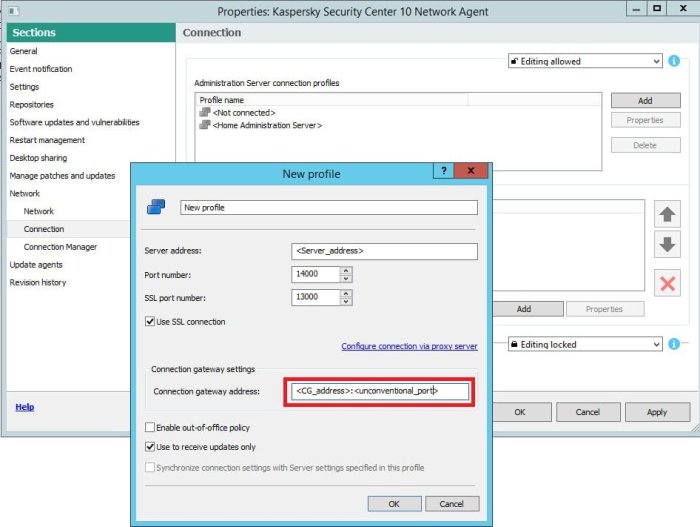This screenshot has height=527, width=700.
Task: Enable out-of-office policy checkbox
Action: [150, 427]
